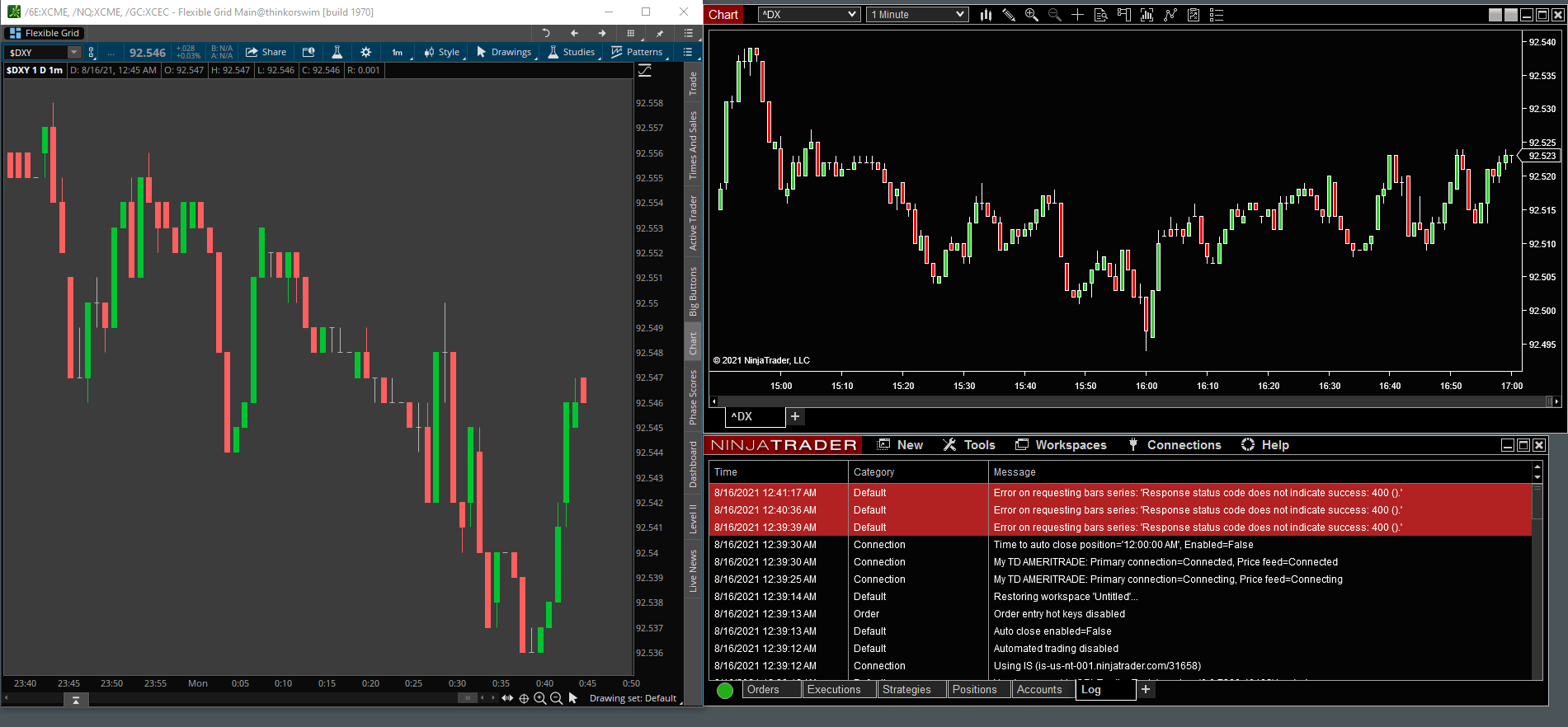
Task: Open the Phase Scores side tab
Action: 693,397
